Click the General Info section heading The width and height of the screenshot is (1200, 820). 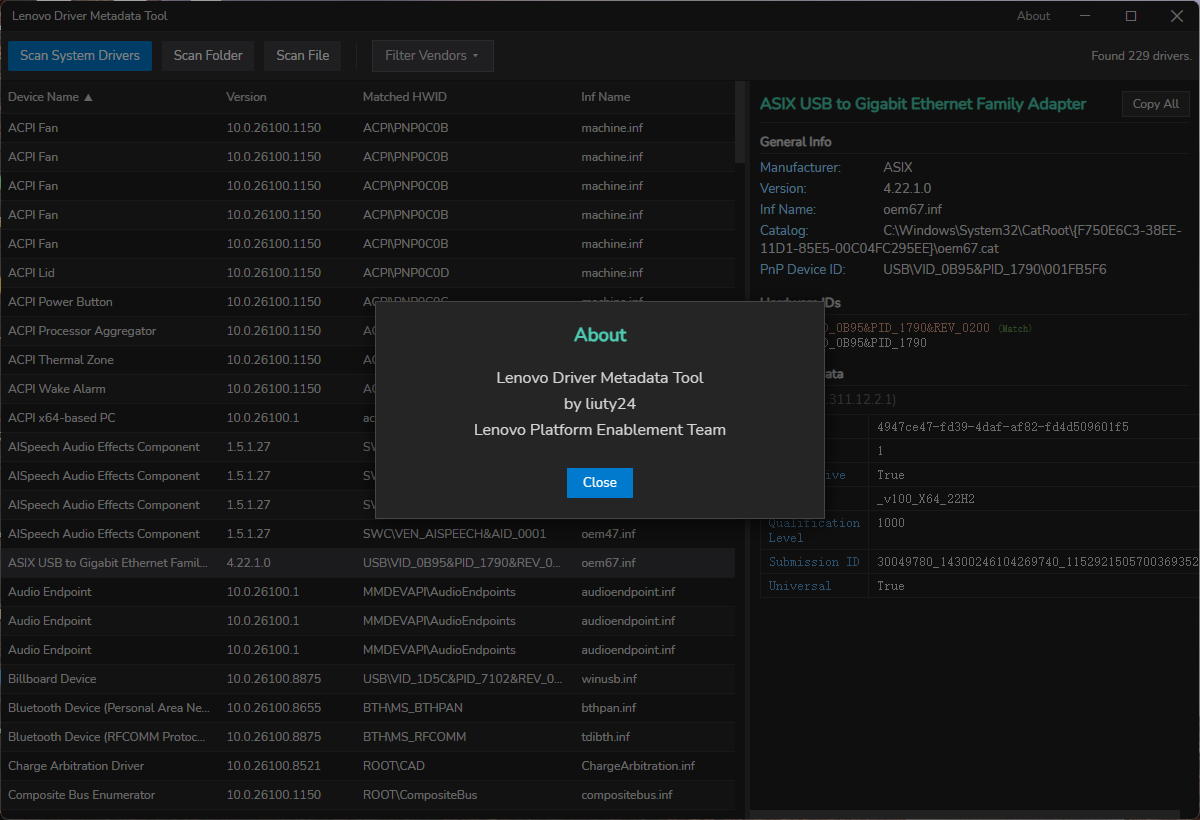[796, 142]
